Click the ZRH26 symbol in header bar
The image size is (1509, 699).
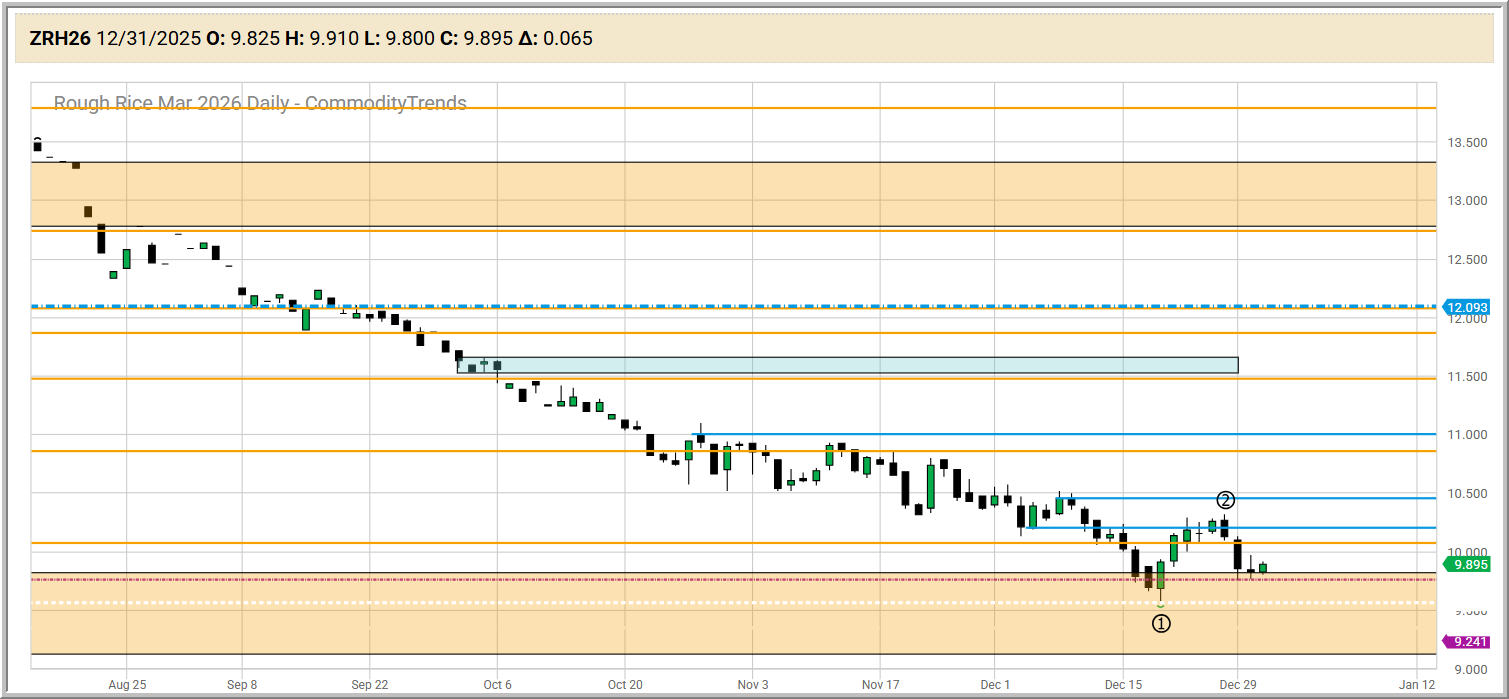click(60, 39)
